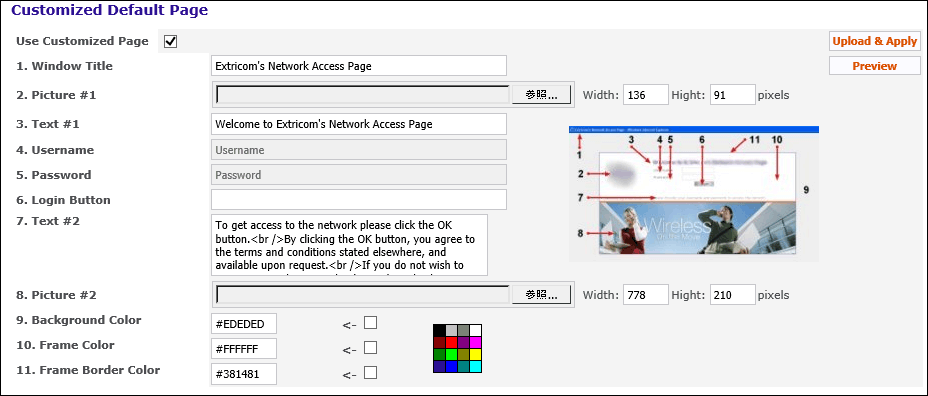Screen dimensions: 928x396
Task: Click the Username field
Action: (x=359, y=150)
